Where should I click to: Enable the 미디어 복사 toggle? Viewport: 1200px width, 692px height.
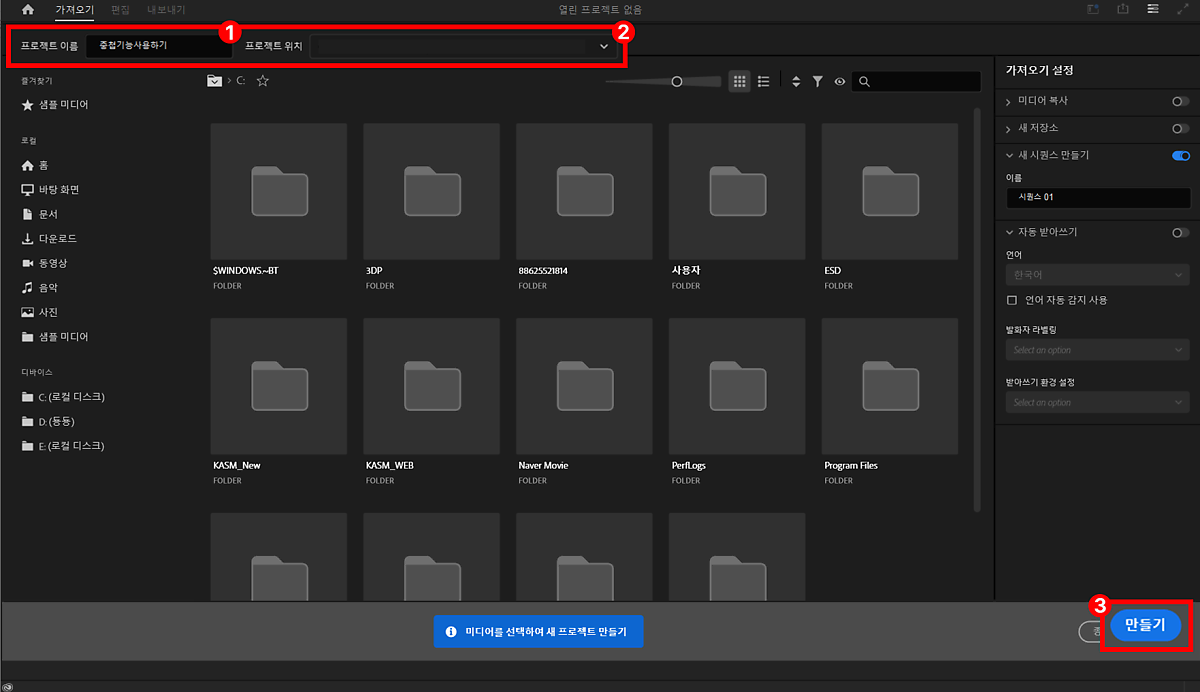[x=1181, y=101]
